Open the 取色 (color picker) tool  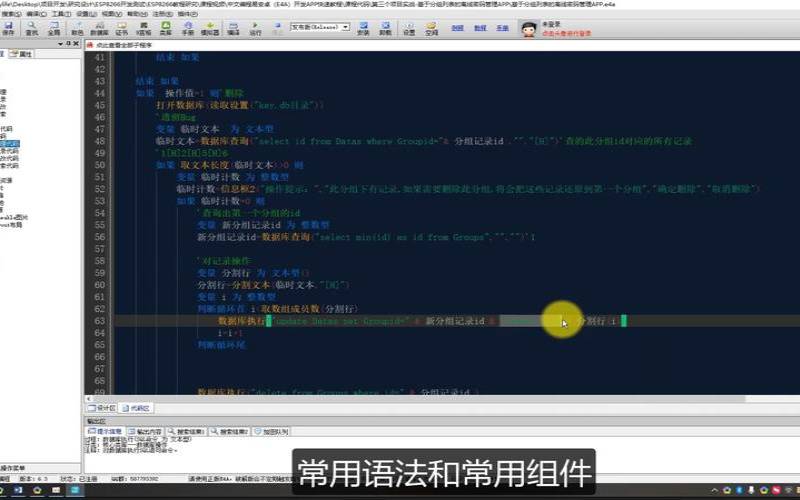(77, 28)
